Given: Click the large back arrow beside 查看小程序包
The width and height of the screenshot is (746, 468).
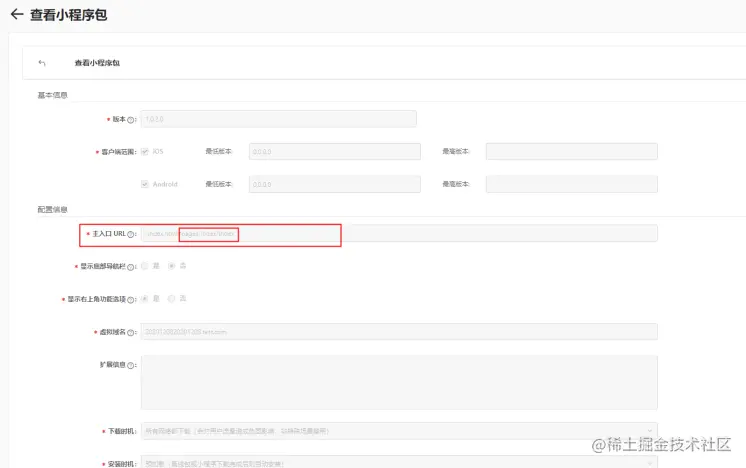Looking at the screenshot, I should coord(17,14).
